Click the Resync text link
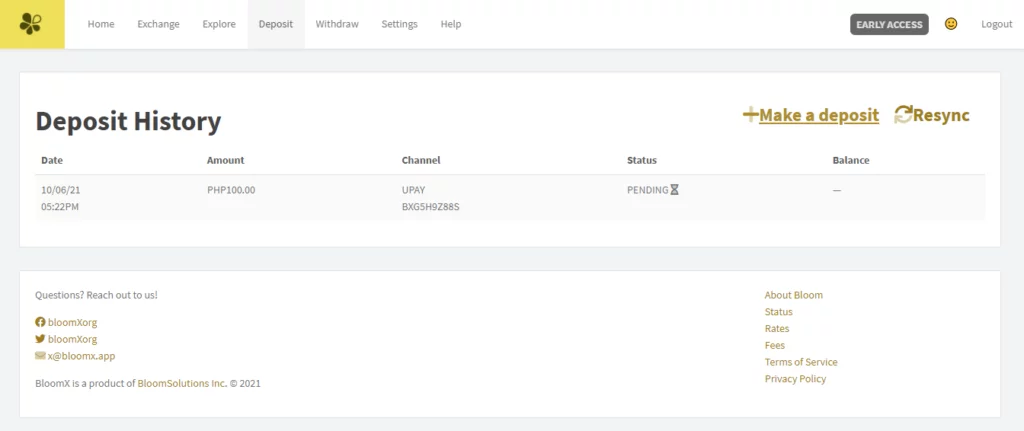The image size is (1024, 431). (x=941, y=116)
